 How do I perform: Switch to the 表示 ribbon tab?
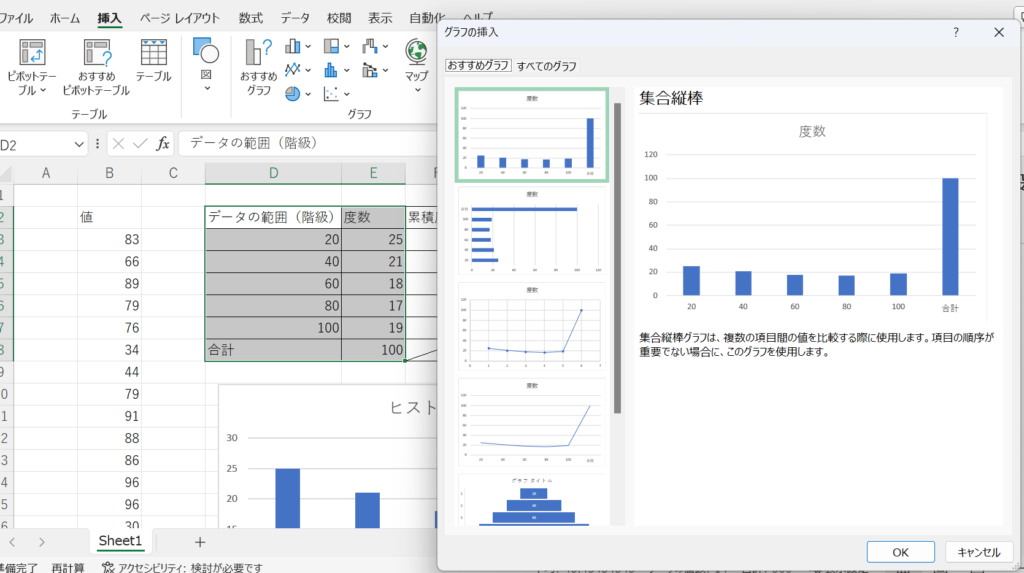point(380,18)
